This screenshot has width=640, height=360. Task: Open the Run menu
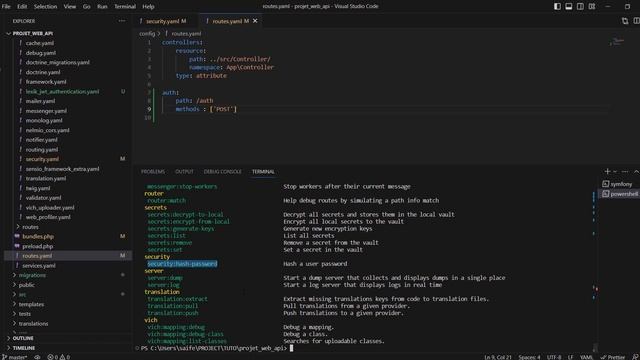pyautogui.click(x=102, y=7)
